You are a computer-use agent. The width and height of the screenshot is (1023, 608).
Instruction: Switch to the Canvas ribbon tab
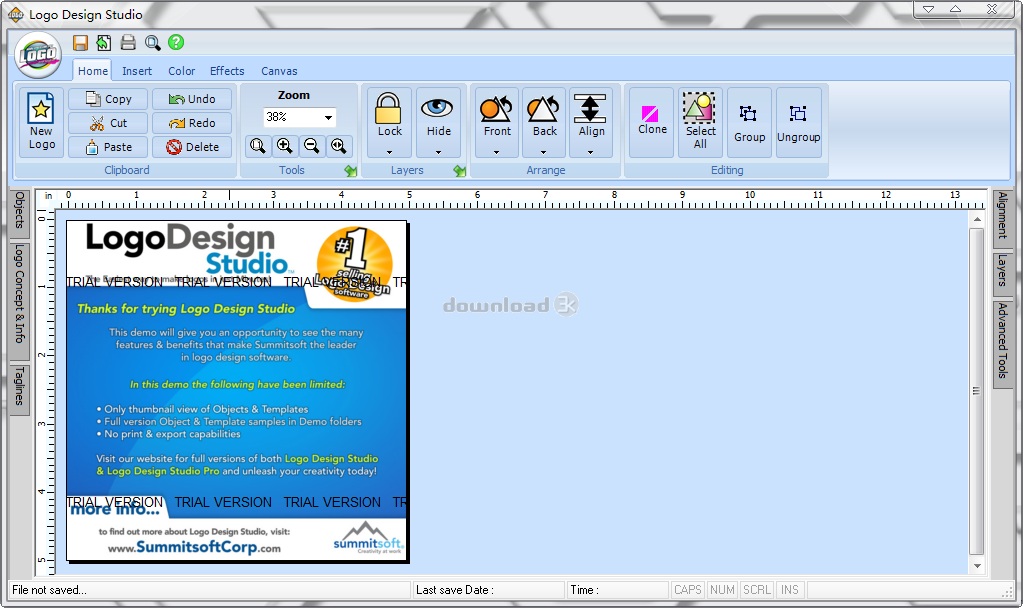[279, 70]
